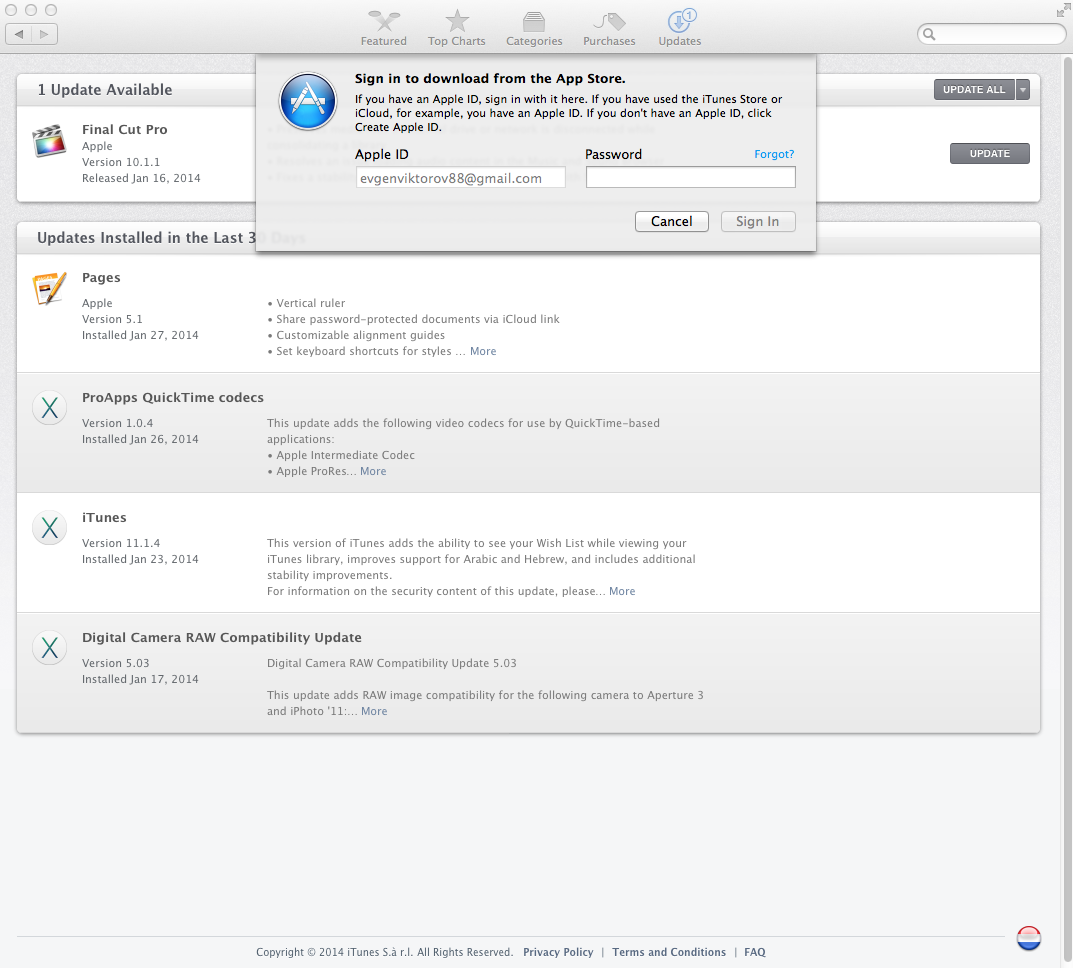
Task: Go to Purchases tab
Action: (x=609, y=29)
